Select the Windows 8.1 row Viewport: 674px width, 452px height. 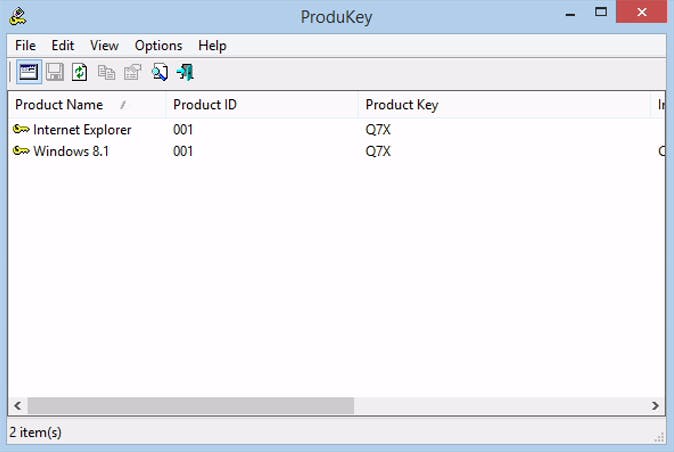[337, 151]
